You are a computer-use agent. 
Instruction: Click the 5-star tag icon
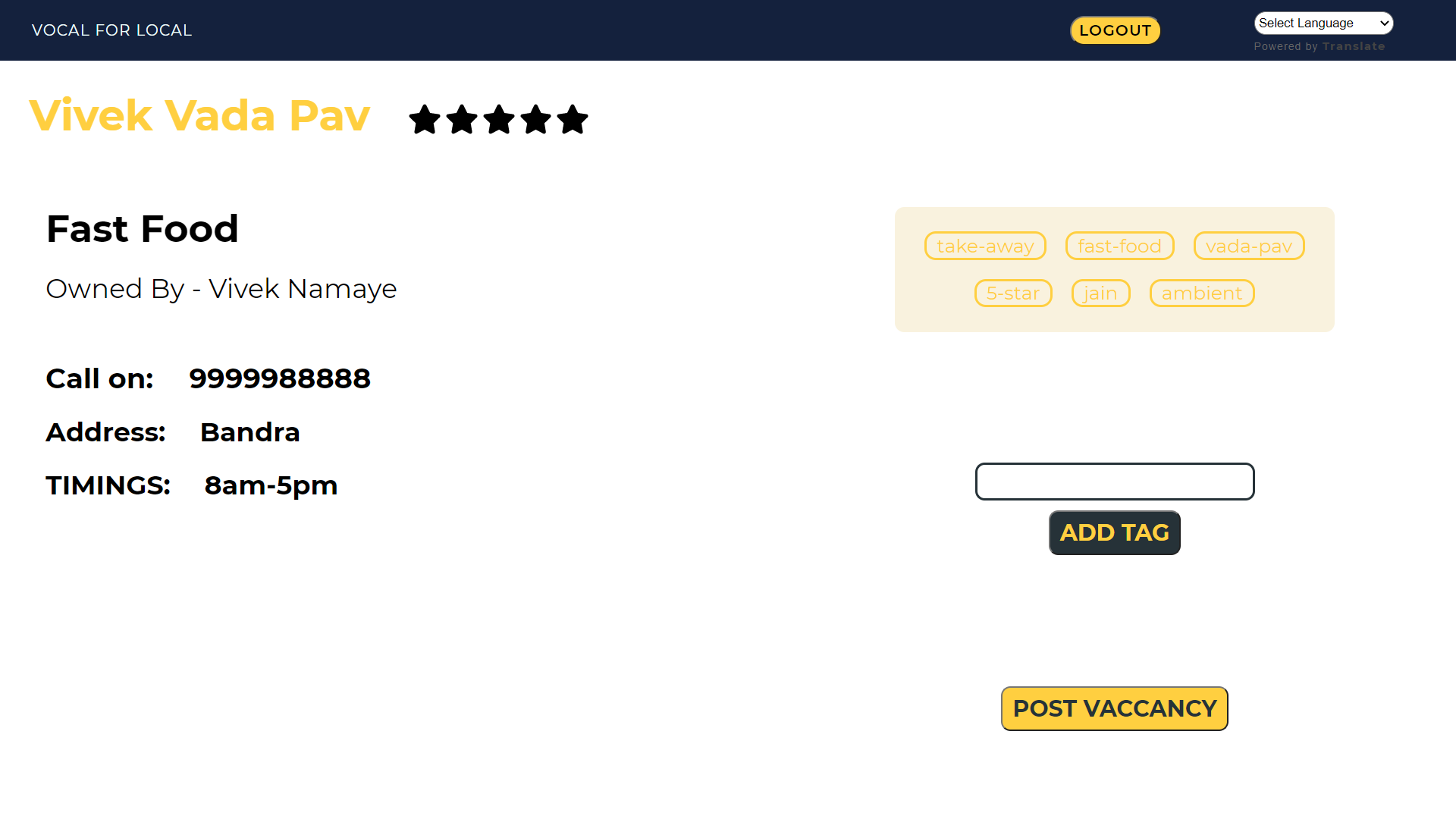click(1013, 293)
